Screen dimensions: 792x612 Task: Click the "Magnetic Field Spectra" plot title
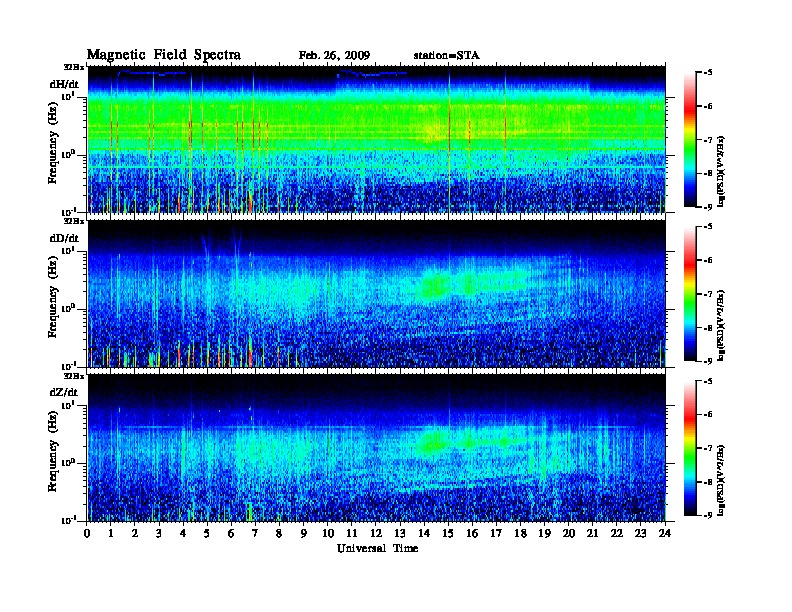pyautogui.click(x=164, y=55)
